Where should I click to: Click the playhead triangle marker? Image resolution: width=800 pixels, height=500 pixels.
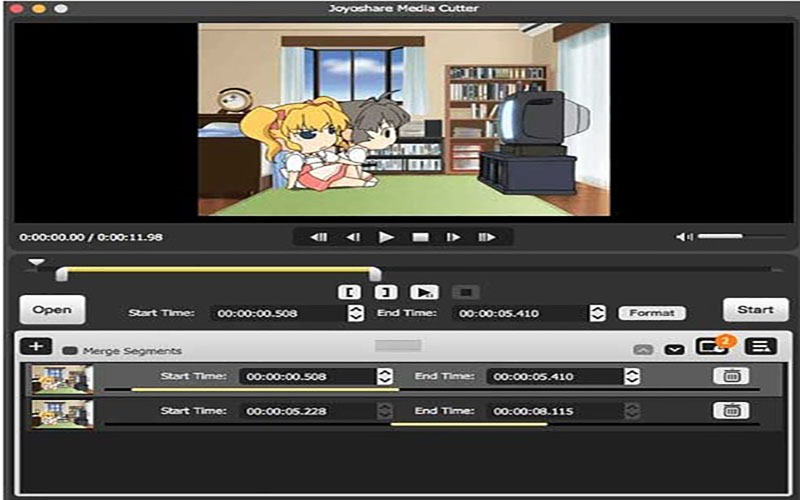36,263
